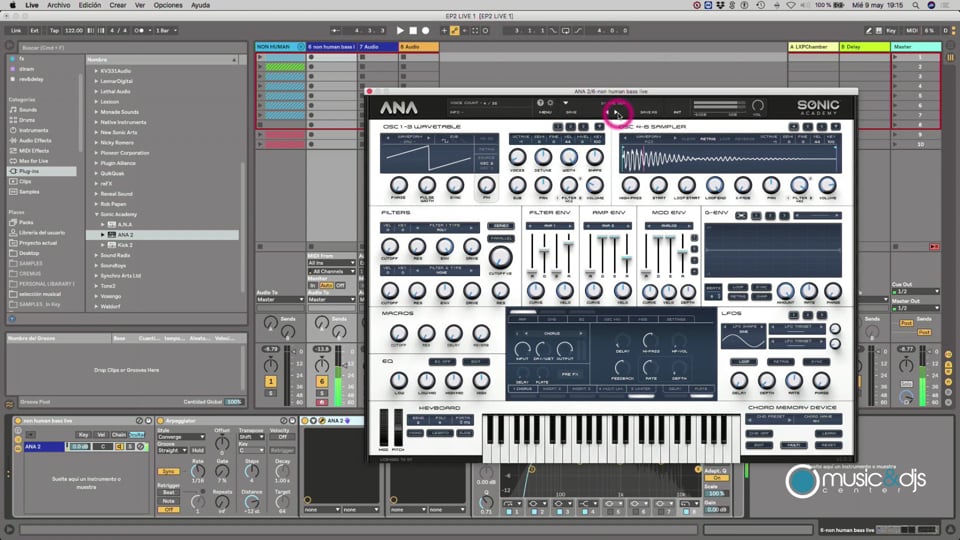Select Samples category in browser

tap(29, 192)
